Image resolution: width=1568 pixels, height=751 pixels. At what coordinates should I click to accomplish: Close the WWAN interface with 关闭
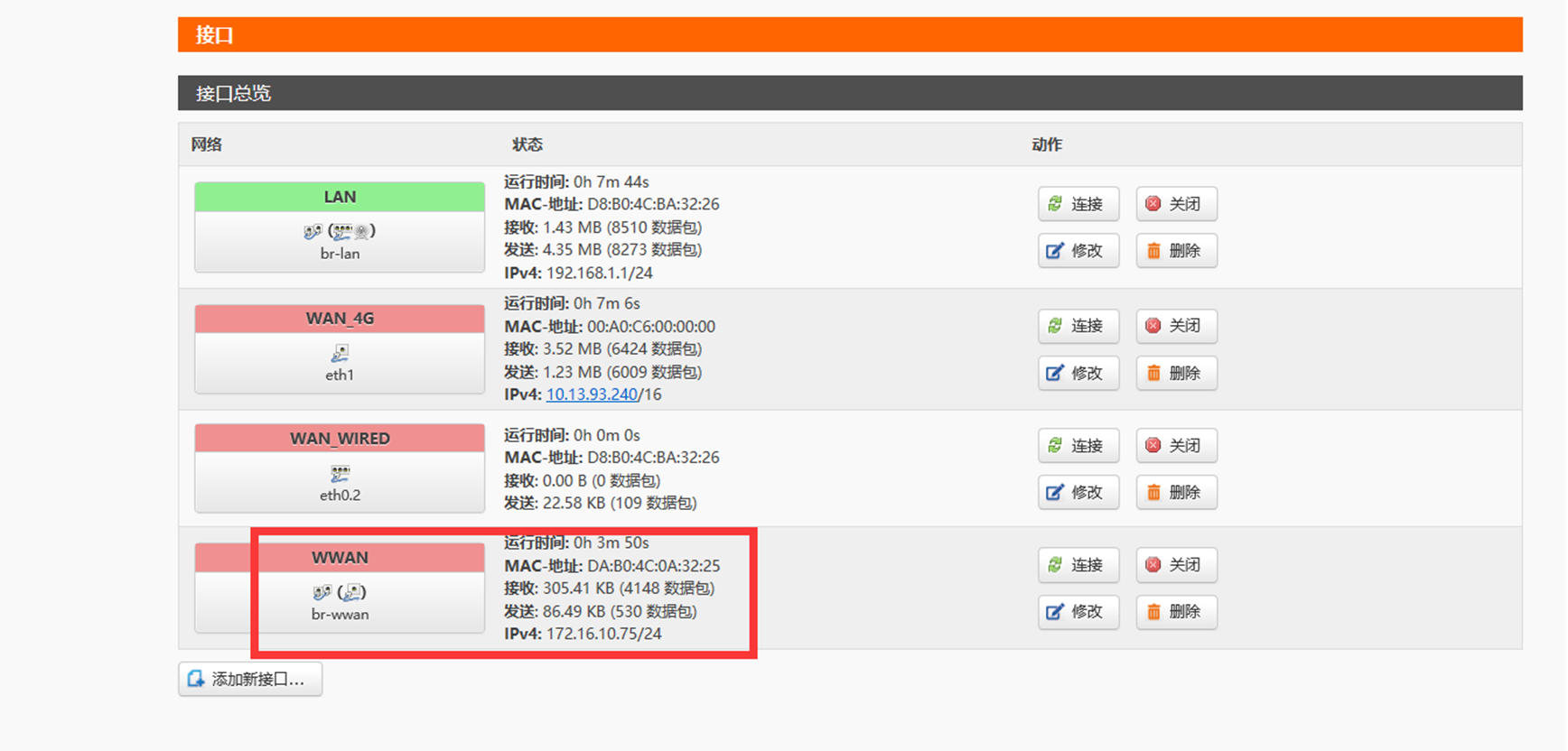pos(1175,565)
